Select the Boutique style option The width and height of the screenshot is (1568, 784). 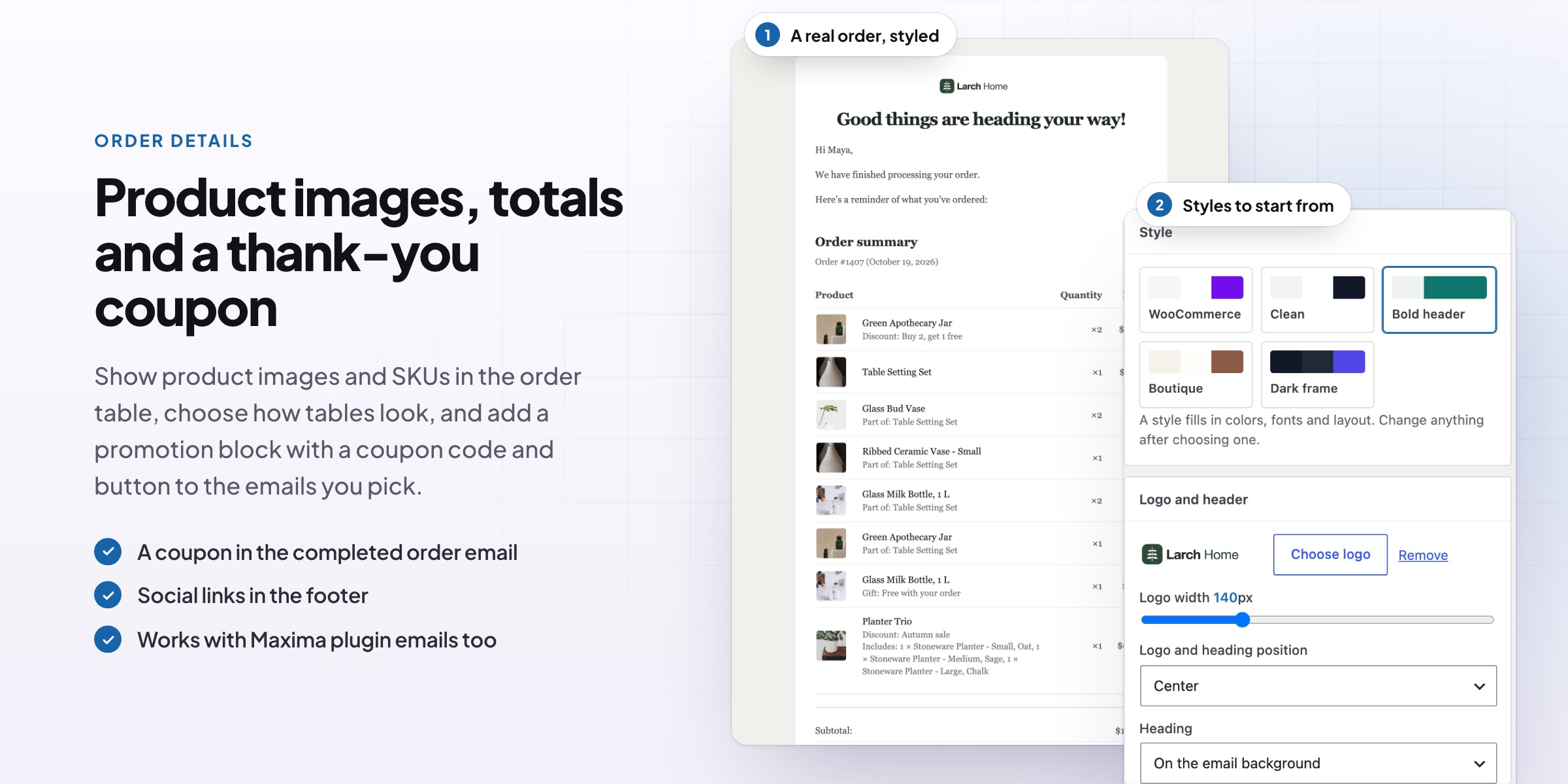coord(1196,374)
